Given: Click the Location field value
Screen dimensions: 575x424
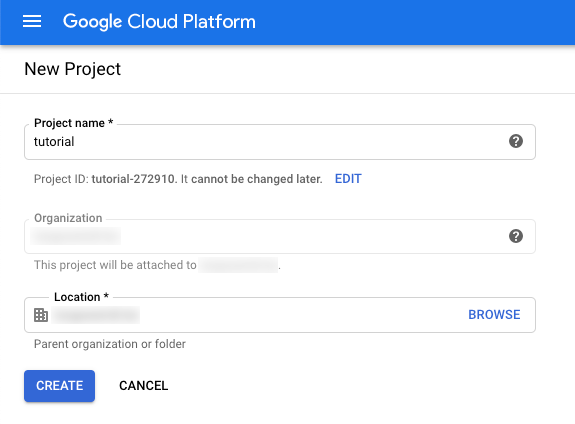Looking at the screenshot, I should pos(96,315).
